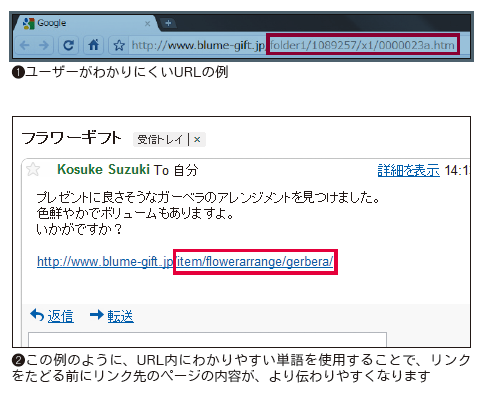484x396 pixels.
Task: Click the email subject フラワーギフト
Action: [71, 138]
